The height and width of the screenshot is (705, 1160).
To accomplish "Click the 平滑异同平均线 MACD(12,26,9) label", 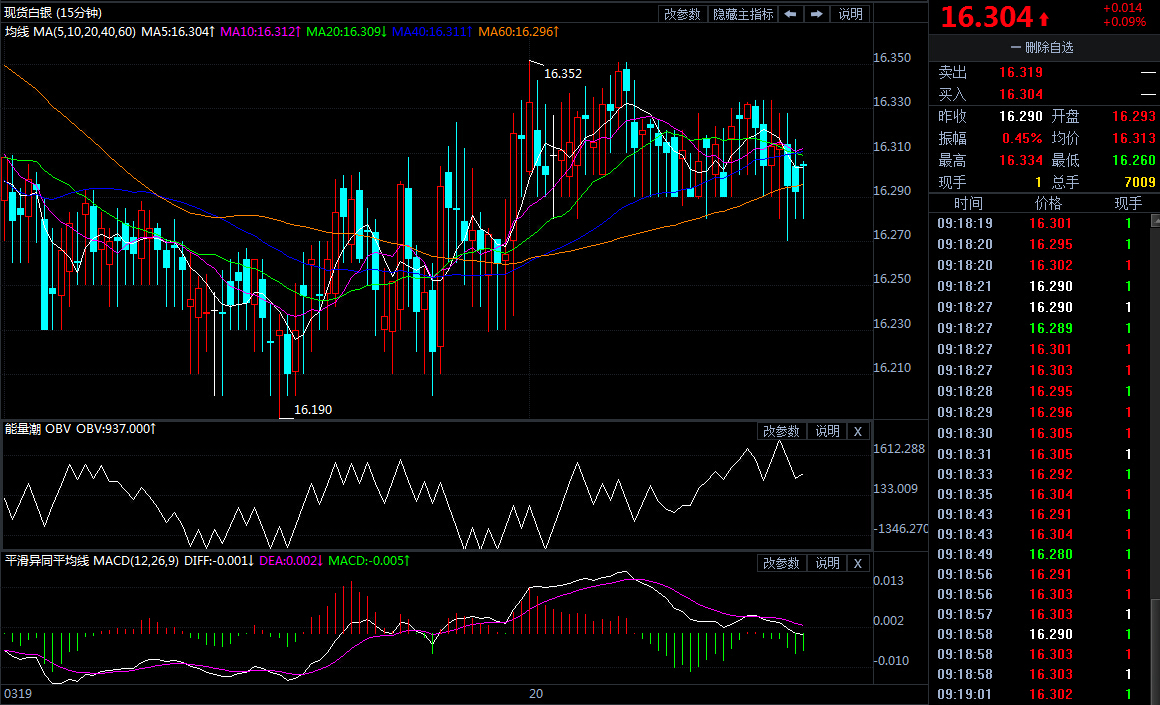I will 92,561.
